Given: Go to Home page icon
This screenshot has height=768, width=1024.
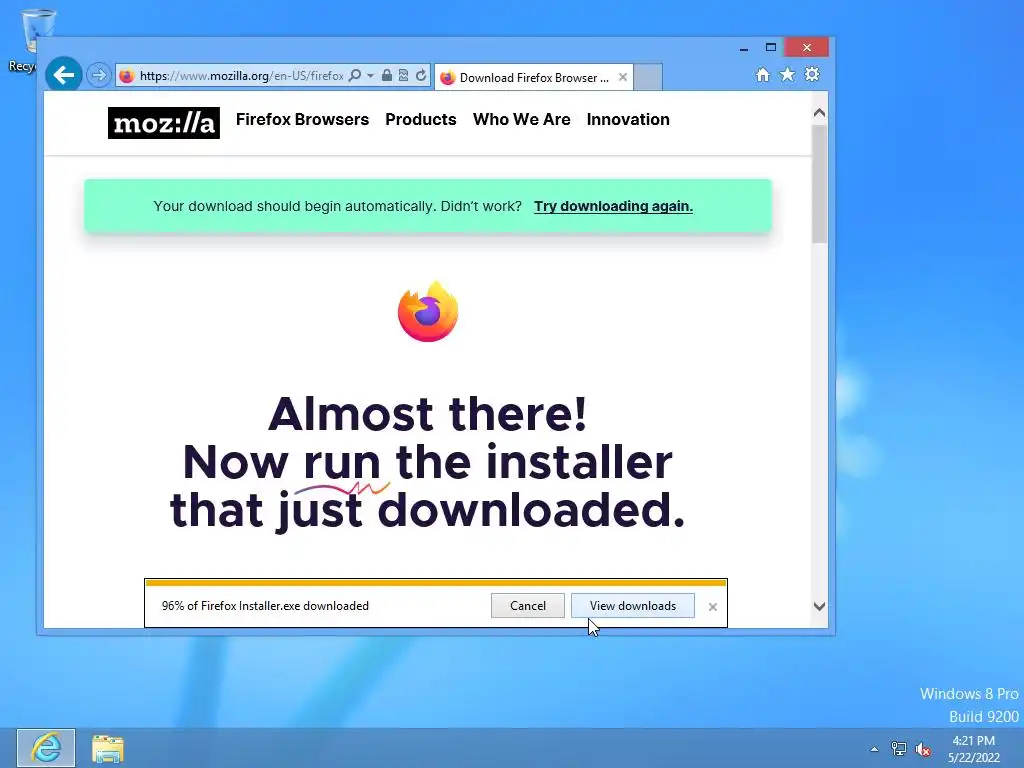Looking at the screenshot, I should [x=763, y=74].
